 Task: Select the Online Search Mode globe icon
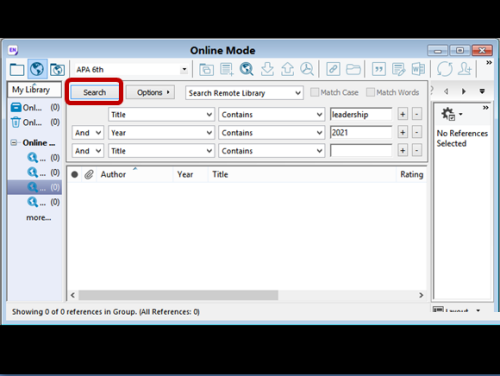click(x=37, y=69)
